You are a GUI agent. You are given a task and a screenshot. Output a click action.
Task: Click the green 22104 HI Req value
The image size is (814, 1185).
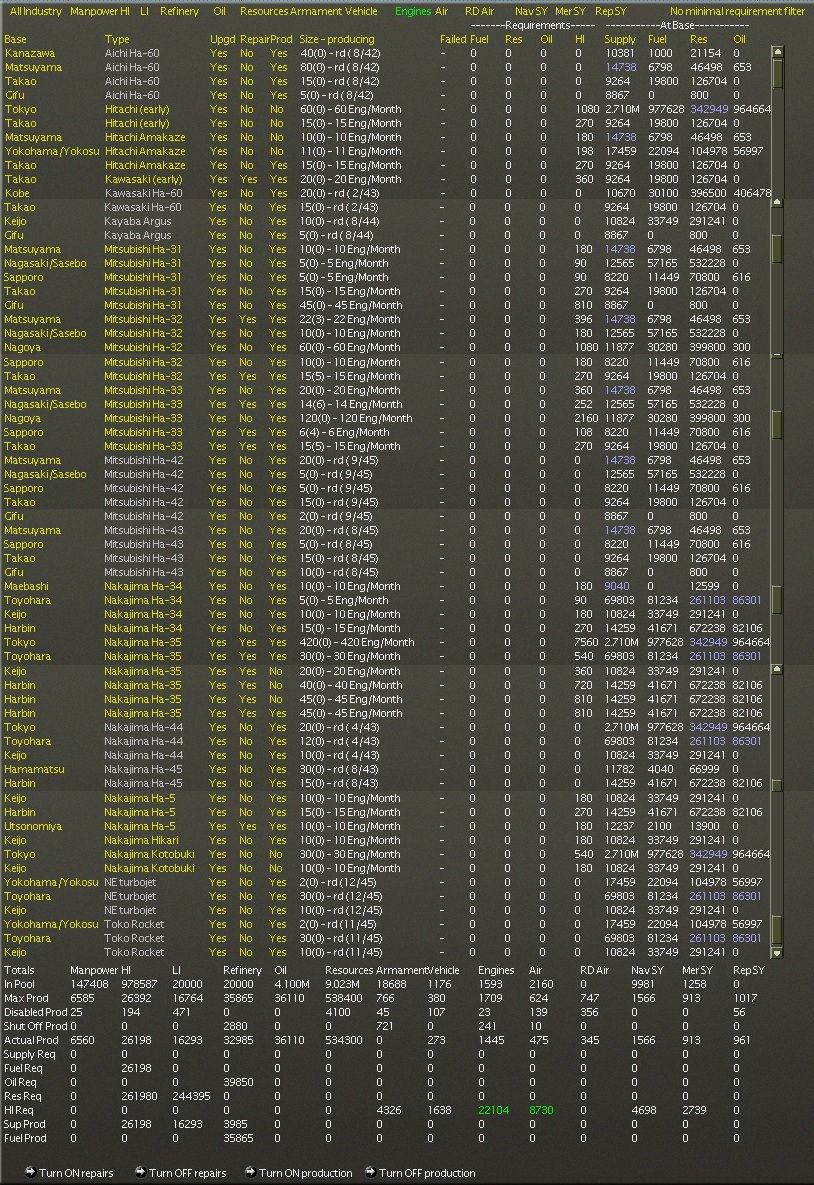coord(494,1110)
